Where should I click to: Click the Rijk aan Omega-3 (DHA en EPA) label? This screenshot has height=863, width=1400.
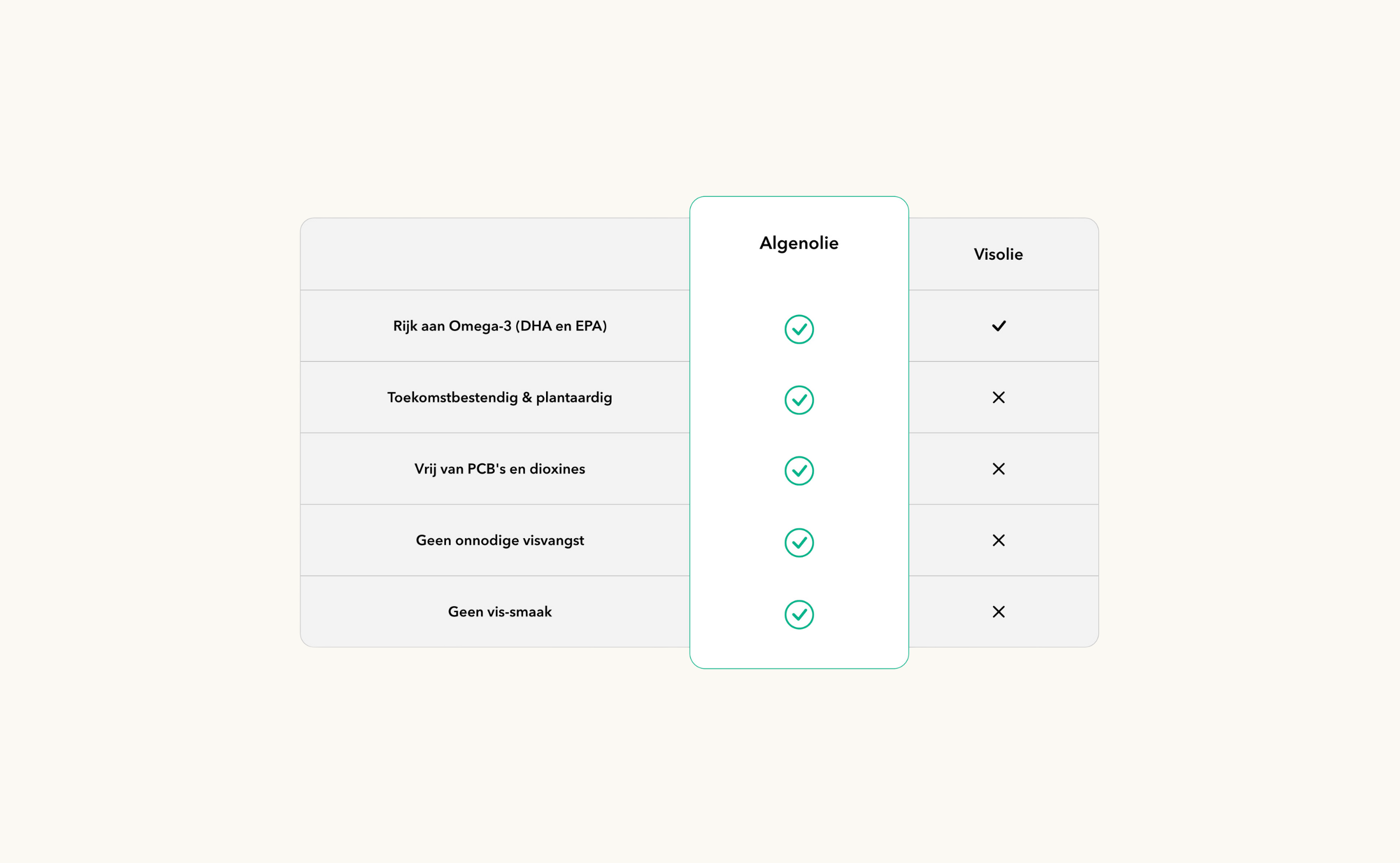pos(500,326)
